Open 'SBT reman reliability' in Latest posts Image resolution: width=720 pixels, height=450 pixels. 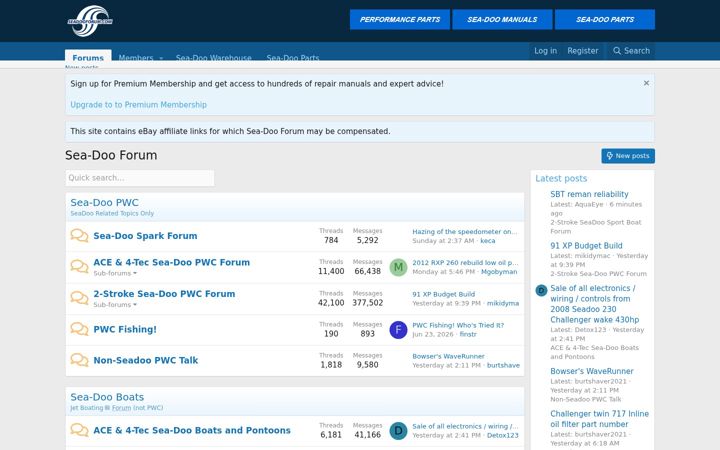[589, 194]
